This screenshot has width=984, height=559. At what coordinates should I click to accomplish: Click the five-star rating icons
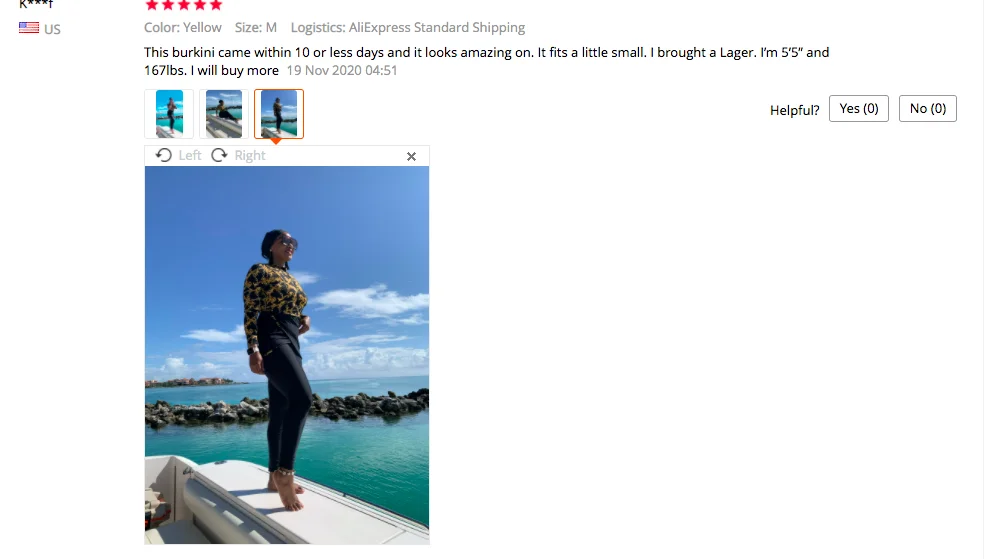click(x=184, y=5)
